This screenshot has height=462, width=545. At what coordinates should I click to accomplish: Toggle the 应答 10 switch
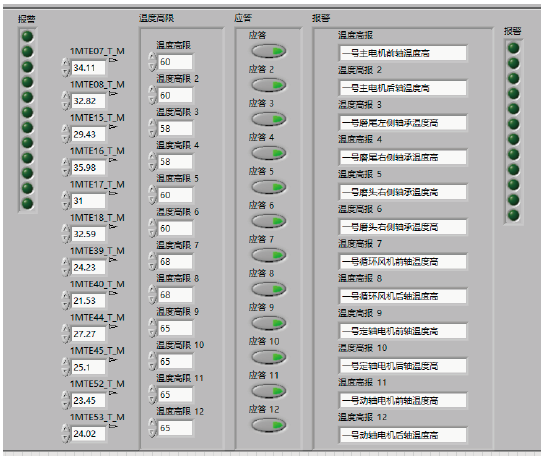pyautogui.click(x=269, y=357)
